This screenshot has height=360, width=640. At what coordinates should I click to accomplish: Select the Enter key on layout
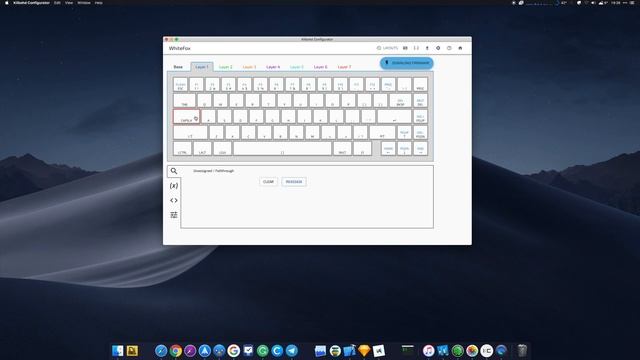click(394, 117)
